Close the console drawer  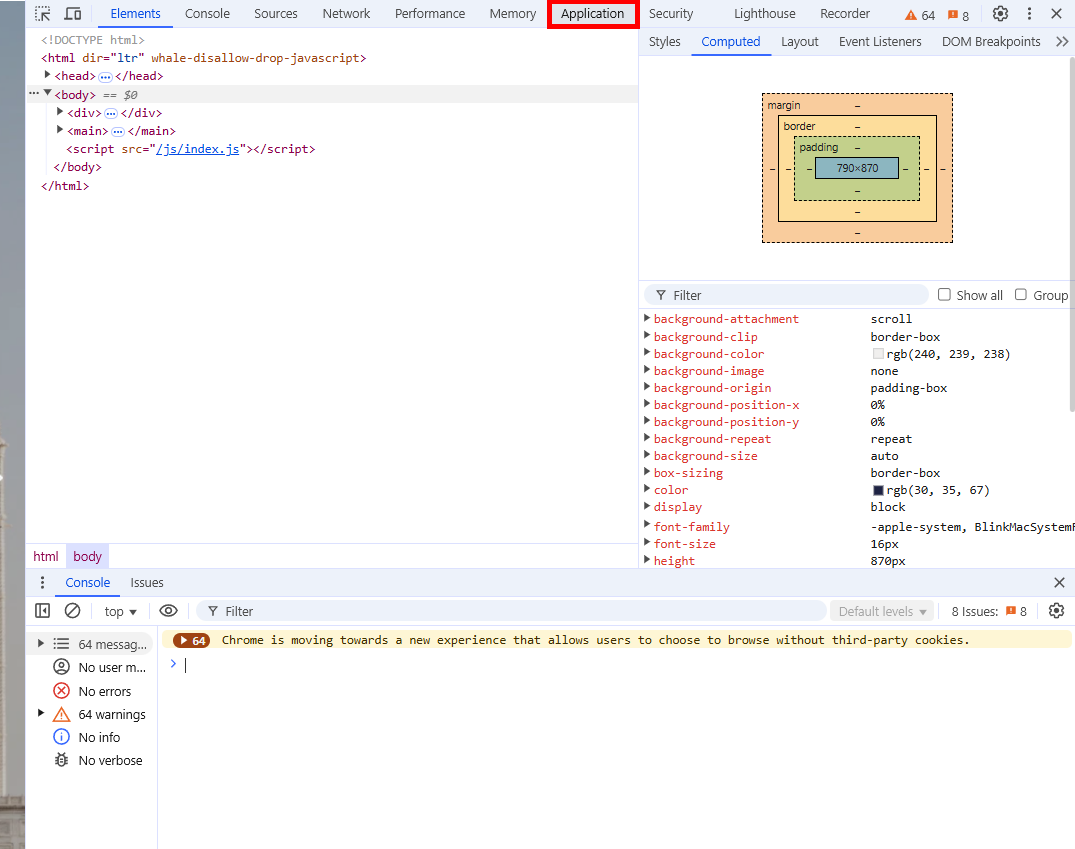pos(1059,582)
